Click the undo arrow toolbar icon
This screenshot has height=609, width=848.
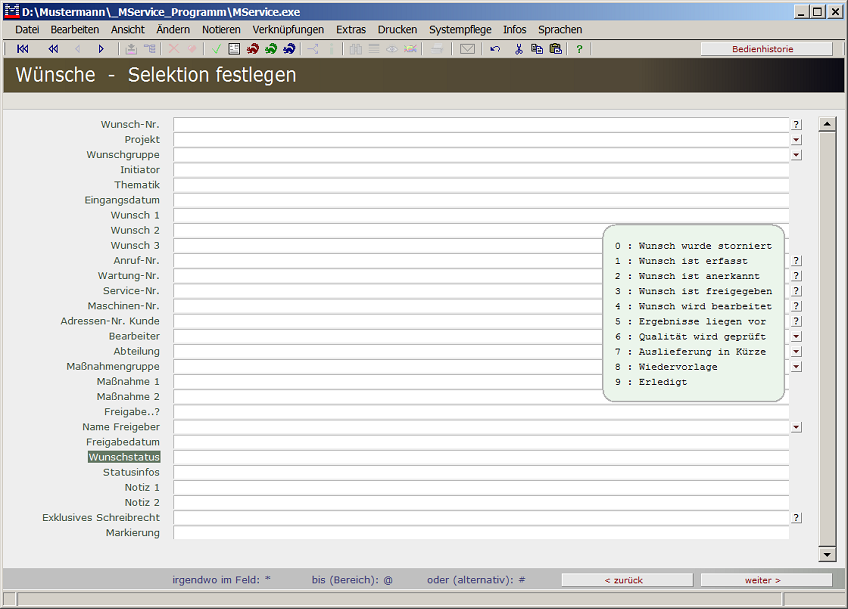[x=495, y=49]
